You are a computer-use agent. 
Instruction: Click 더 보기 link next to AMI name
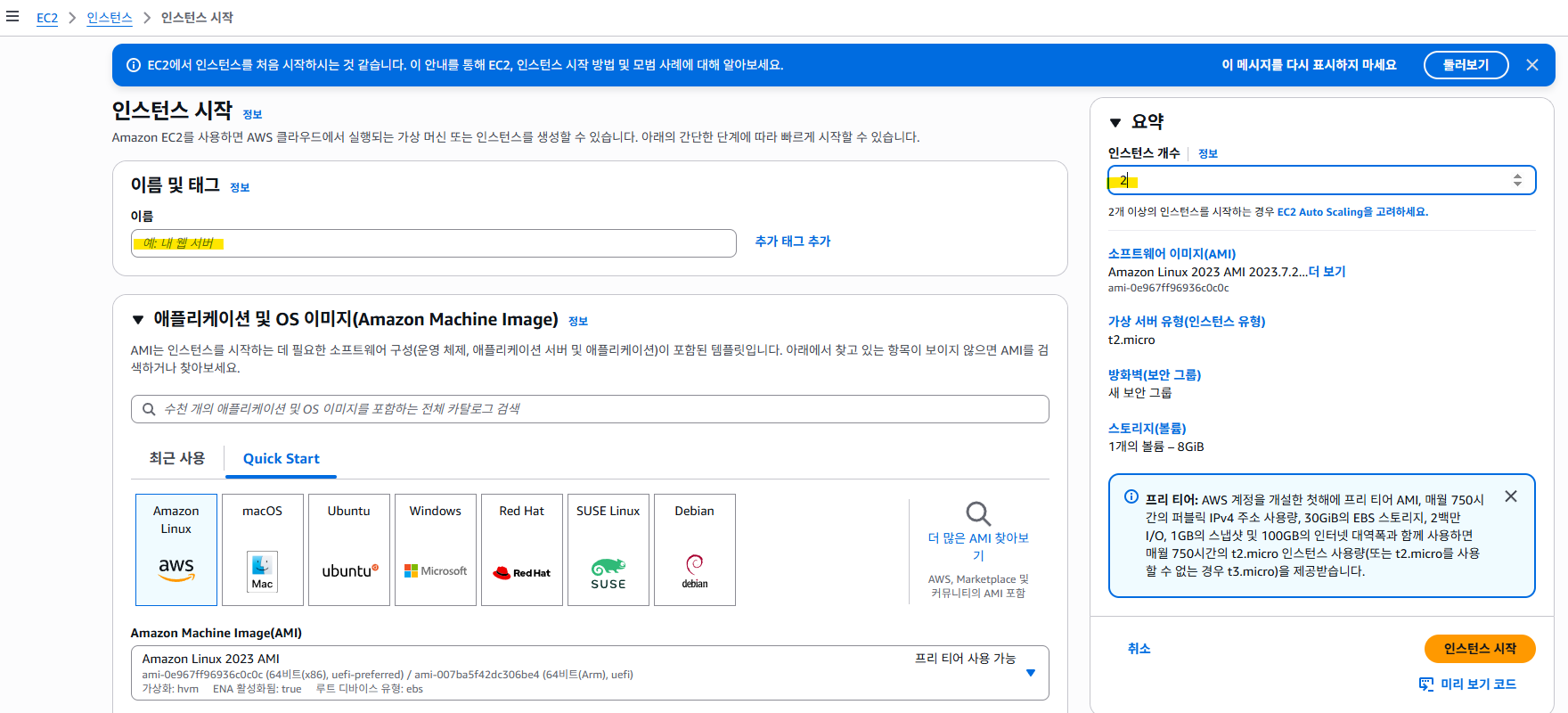pyautogui.click(x=1327, y=272)
